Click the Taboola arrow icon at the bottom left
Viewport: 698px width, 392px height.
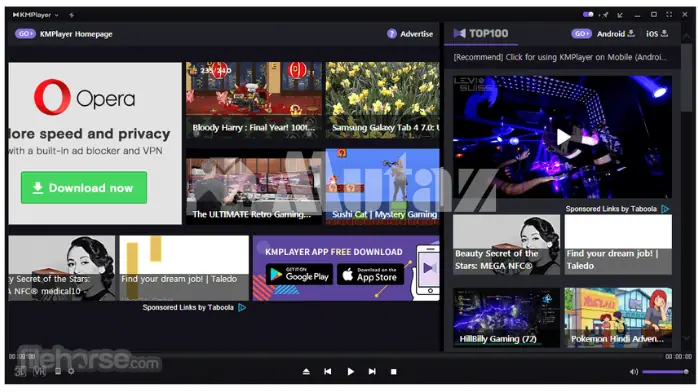tap(242, 307)
